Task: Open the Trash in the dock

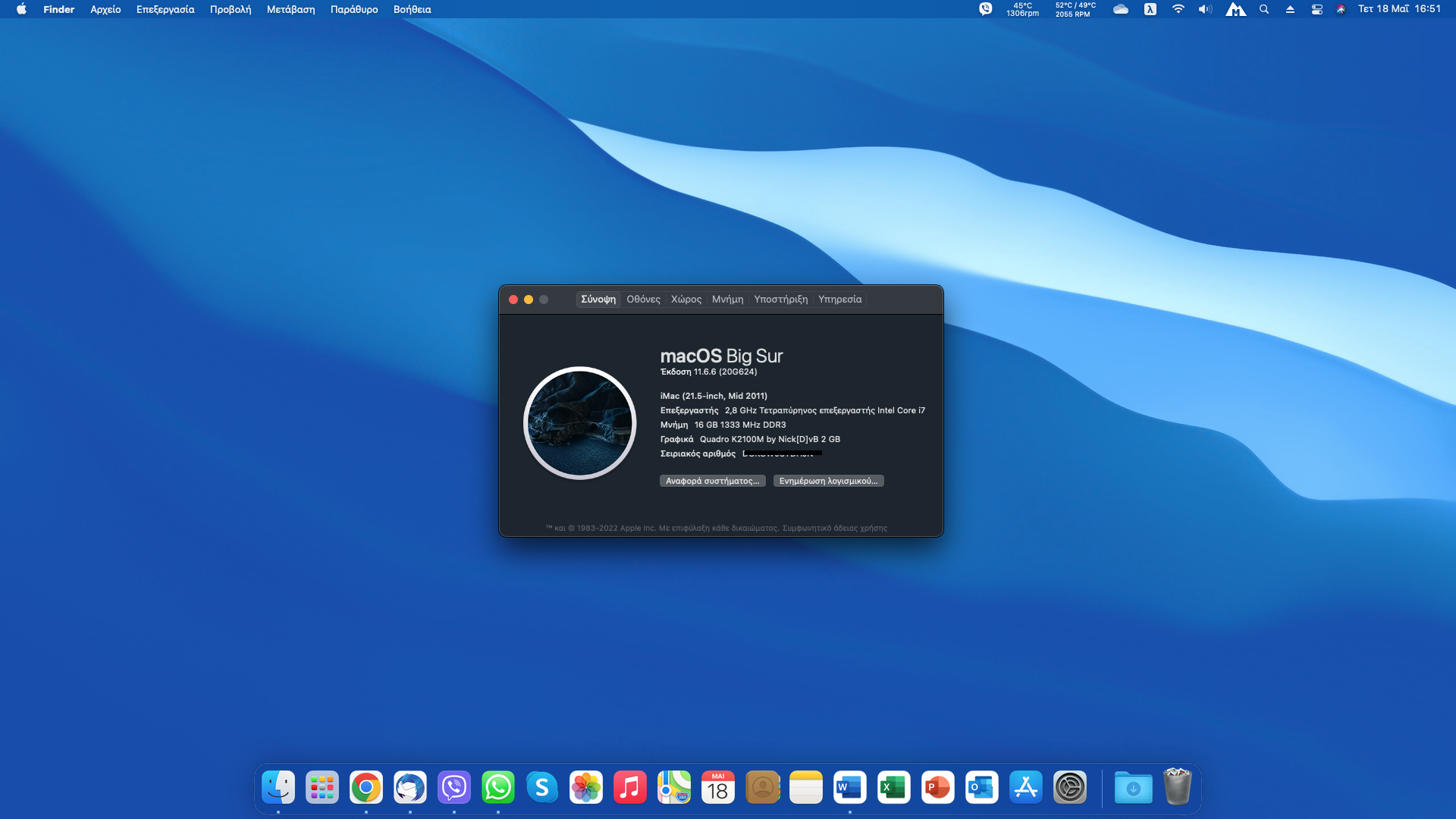Action: tap(1177, 788)
